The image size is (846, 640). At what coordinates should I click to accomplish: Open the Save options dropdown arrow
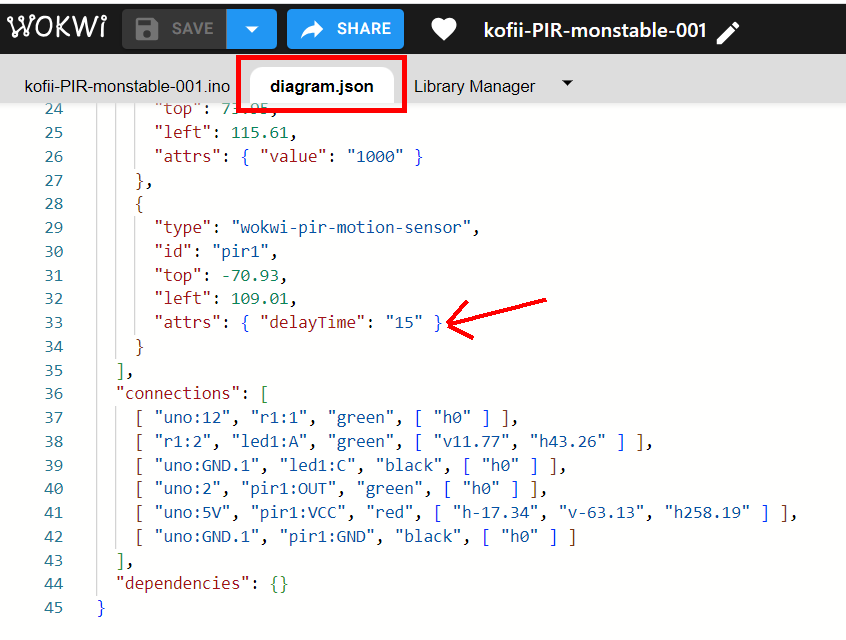click(x=250, y=30)
